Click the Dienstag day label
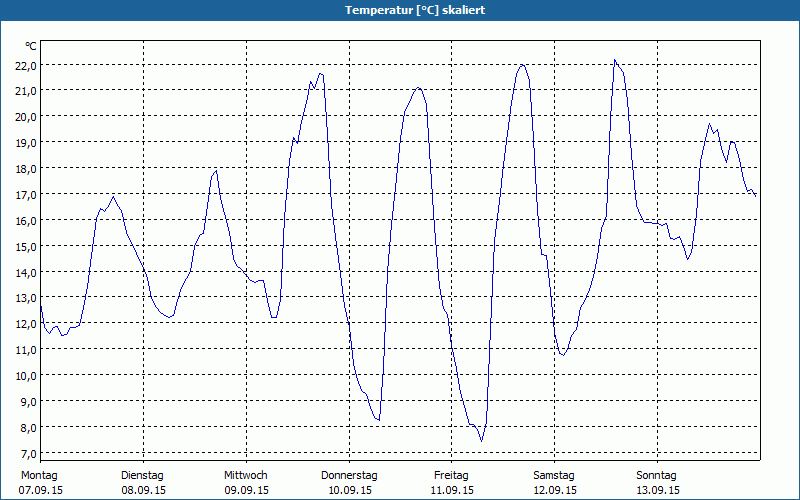 142,476
